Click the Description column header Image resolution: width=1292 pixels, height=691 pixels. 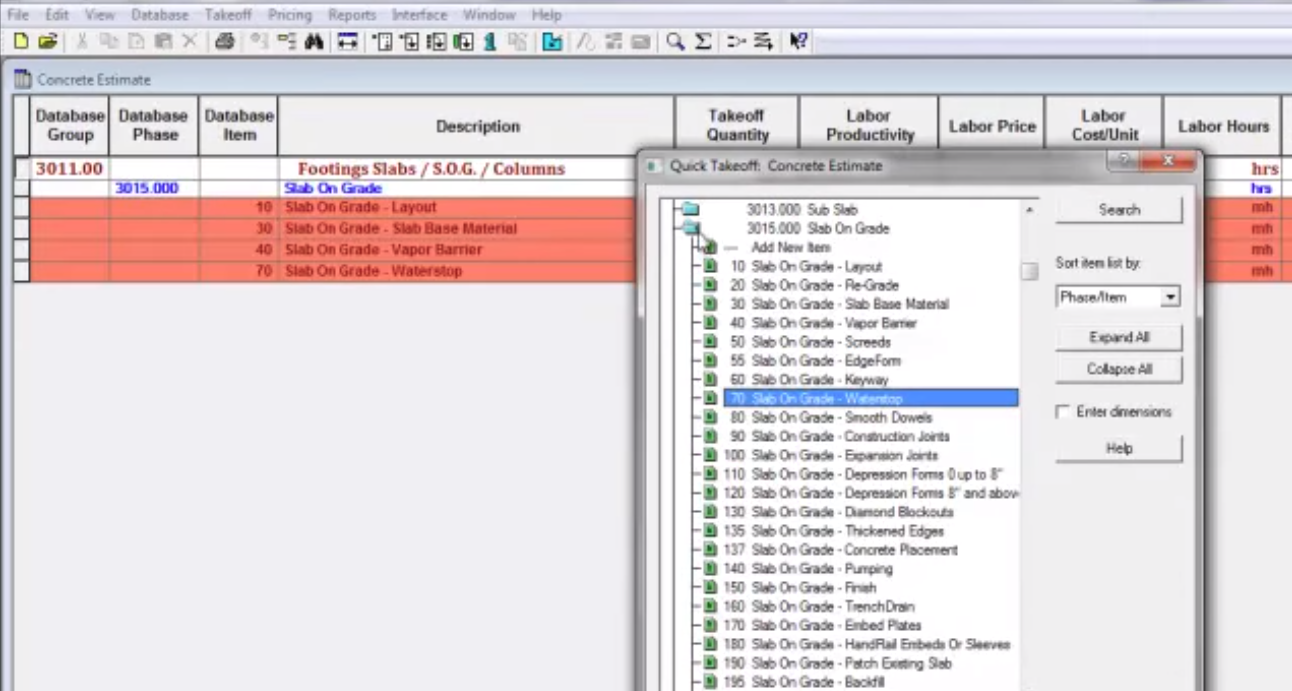[477, 126]
